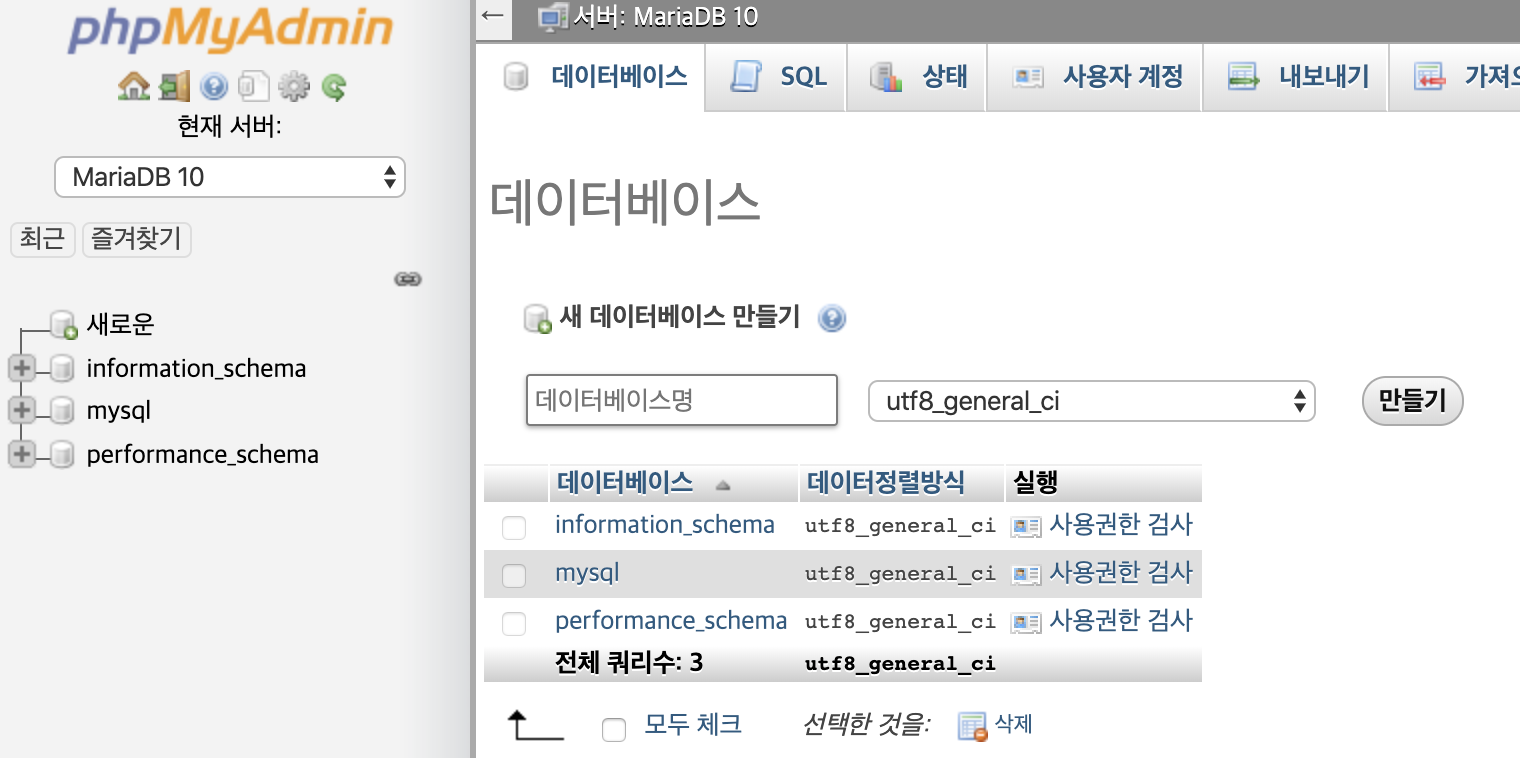Click database icon beside performance_schema in tree
Image resolution: width=1520 pixels, height=758 pixels.
coord(63,455)
